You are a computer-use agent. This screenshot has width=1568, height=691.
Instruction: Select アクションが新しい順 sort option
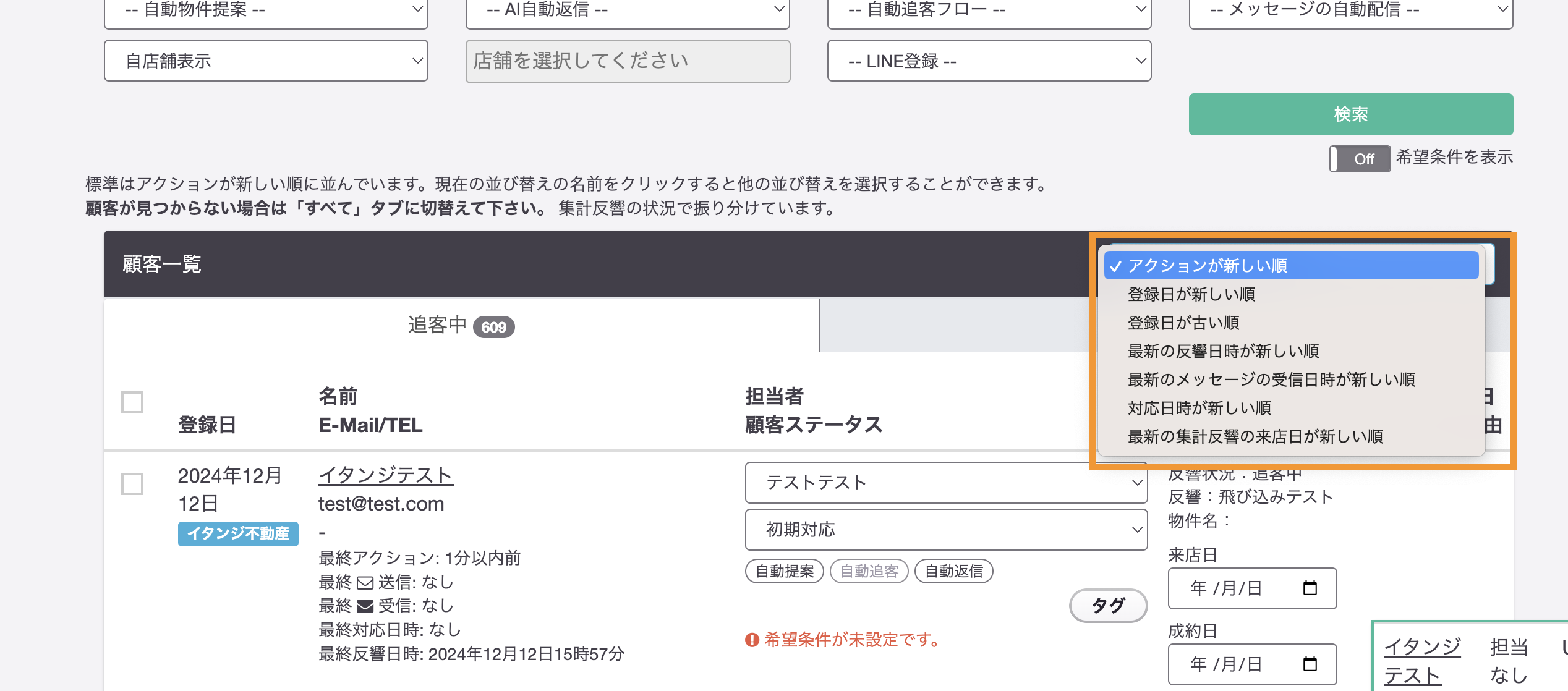[x=1291, y=266]
